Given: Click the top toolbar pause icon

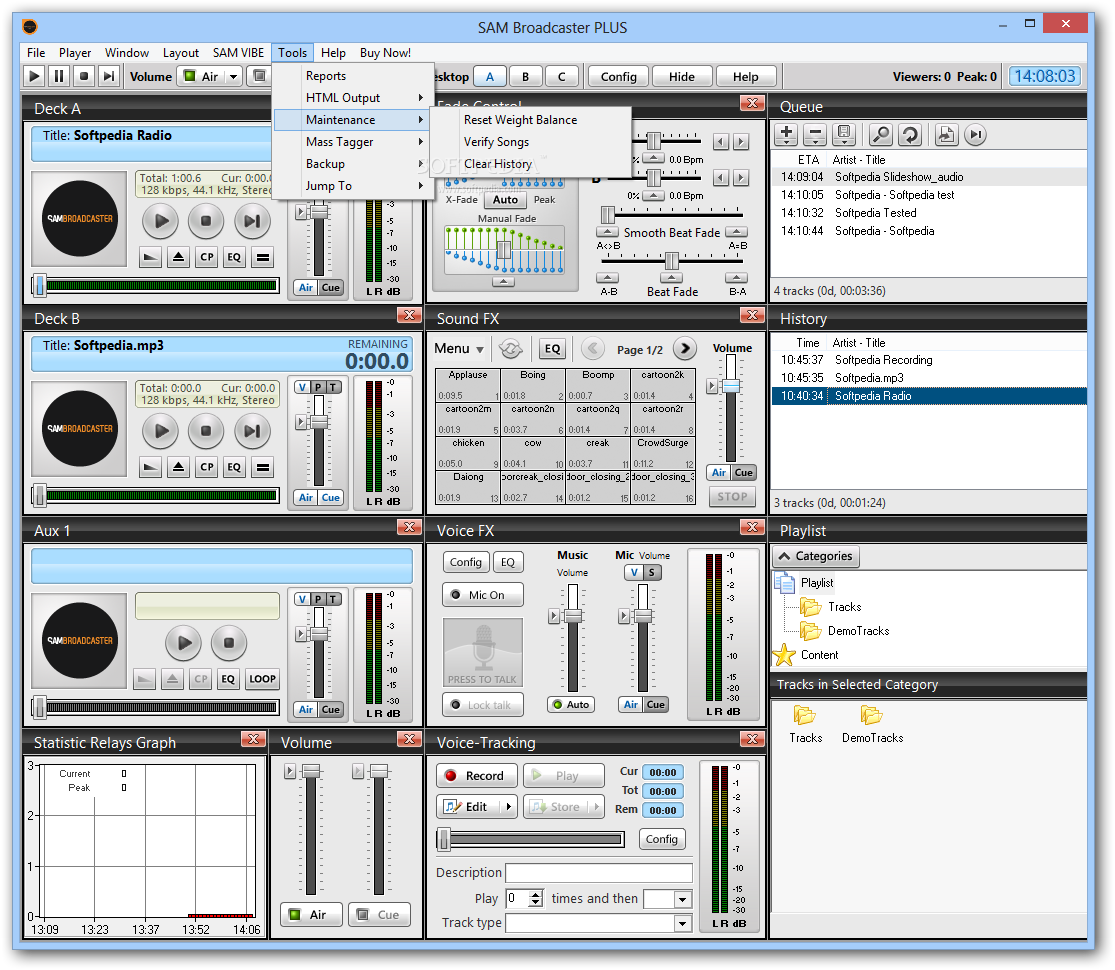Looking at the screenshot, I should point(59,75).
